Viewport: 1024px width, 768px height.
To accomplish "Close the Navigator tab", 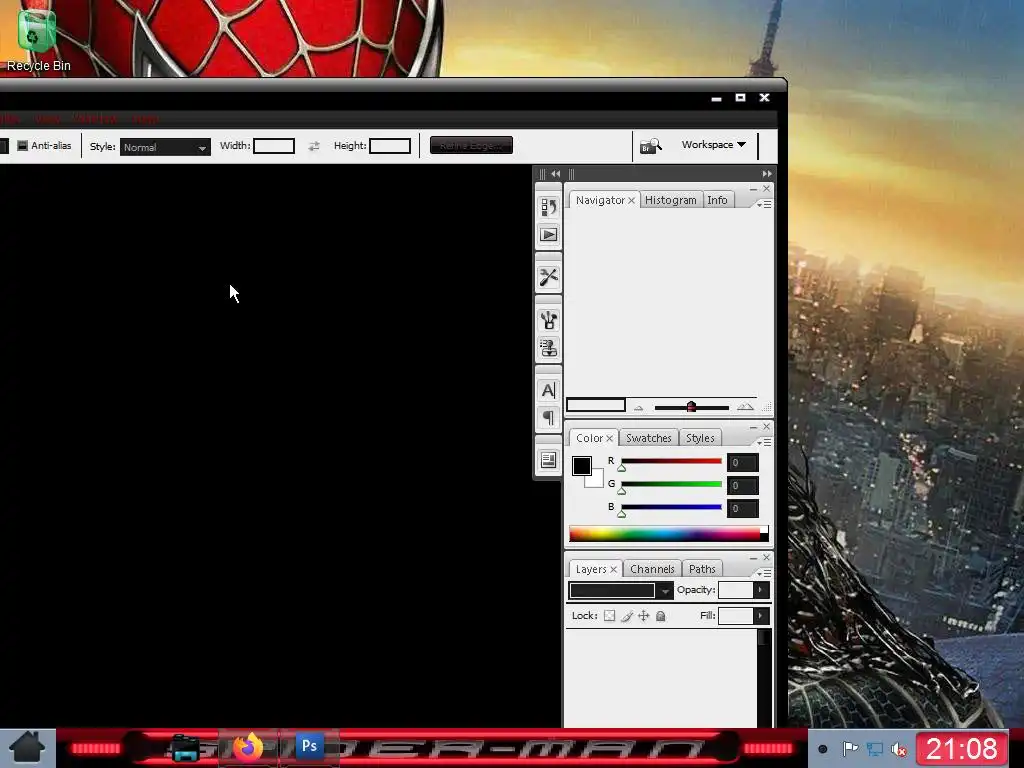I will (632, 200).
